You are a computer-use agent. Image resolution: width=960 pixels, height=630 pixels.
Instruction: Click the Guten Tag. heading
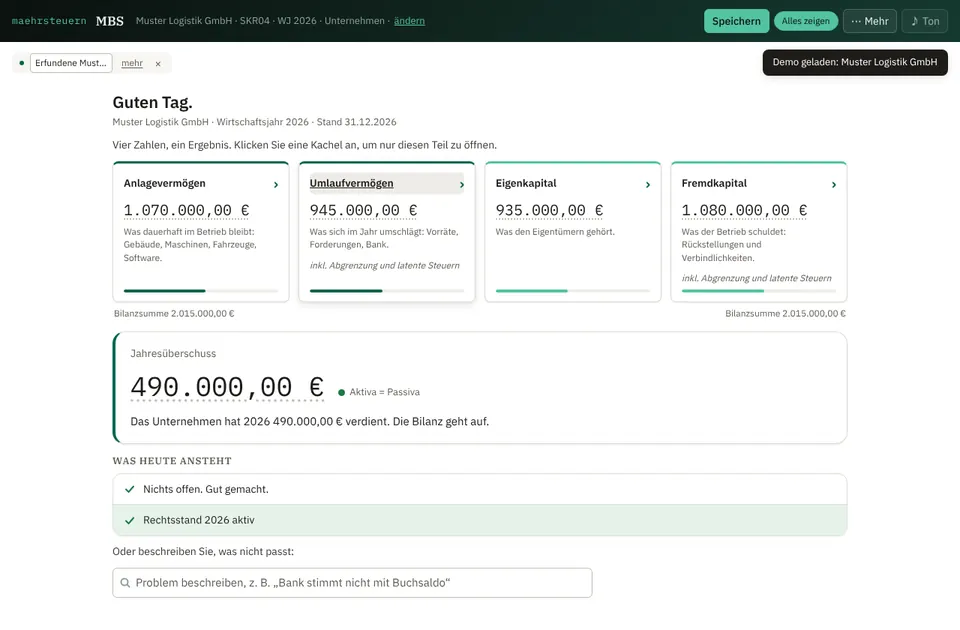coord(152,102)
